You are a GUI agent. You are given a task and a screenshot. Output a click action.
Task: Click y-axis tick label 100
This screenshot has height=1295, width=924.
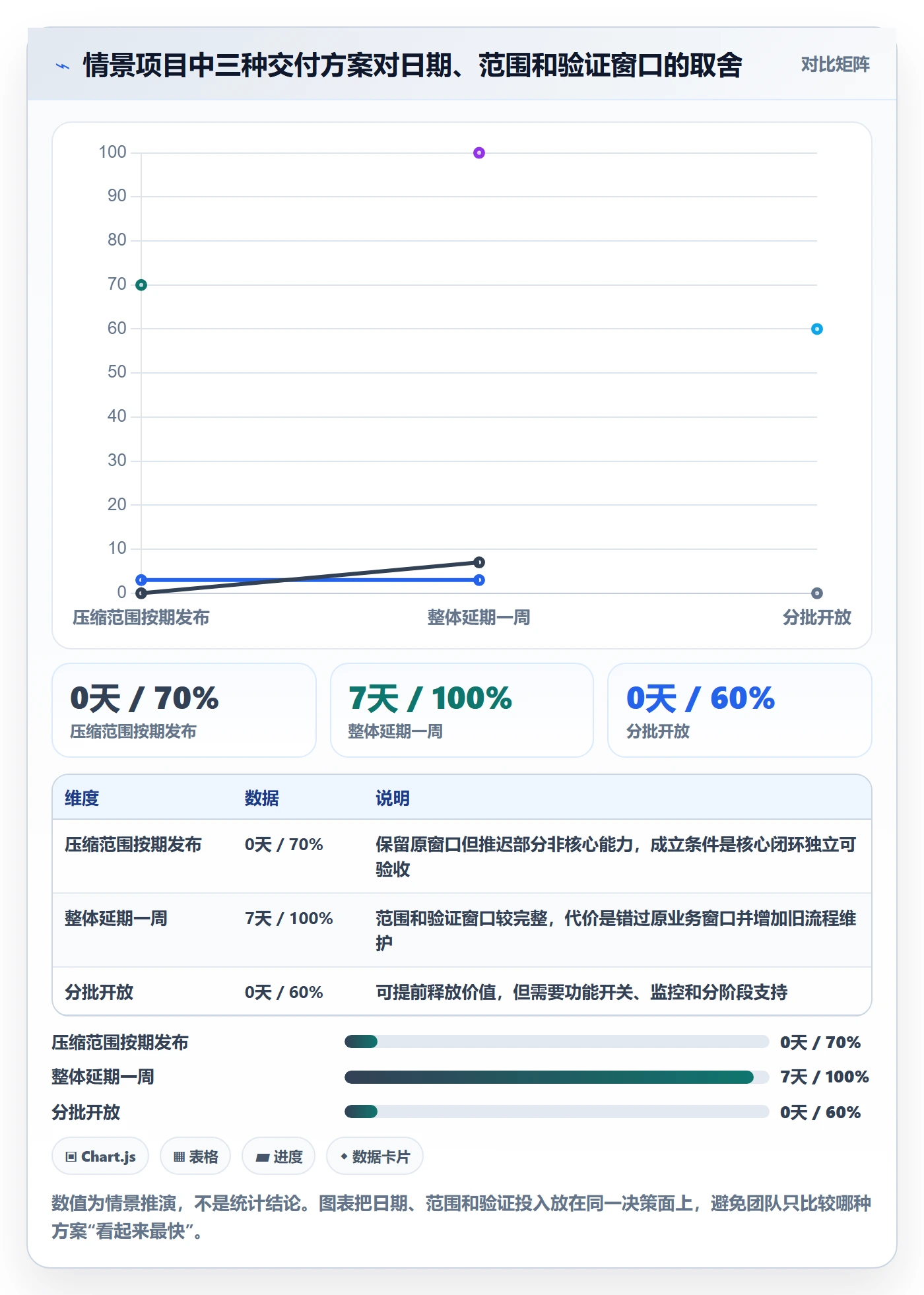click(112, 152)
